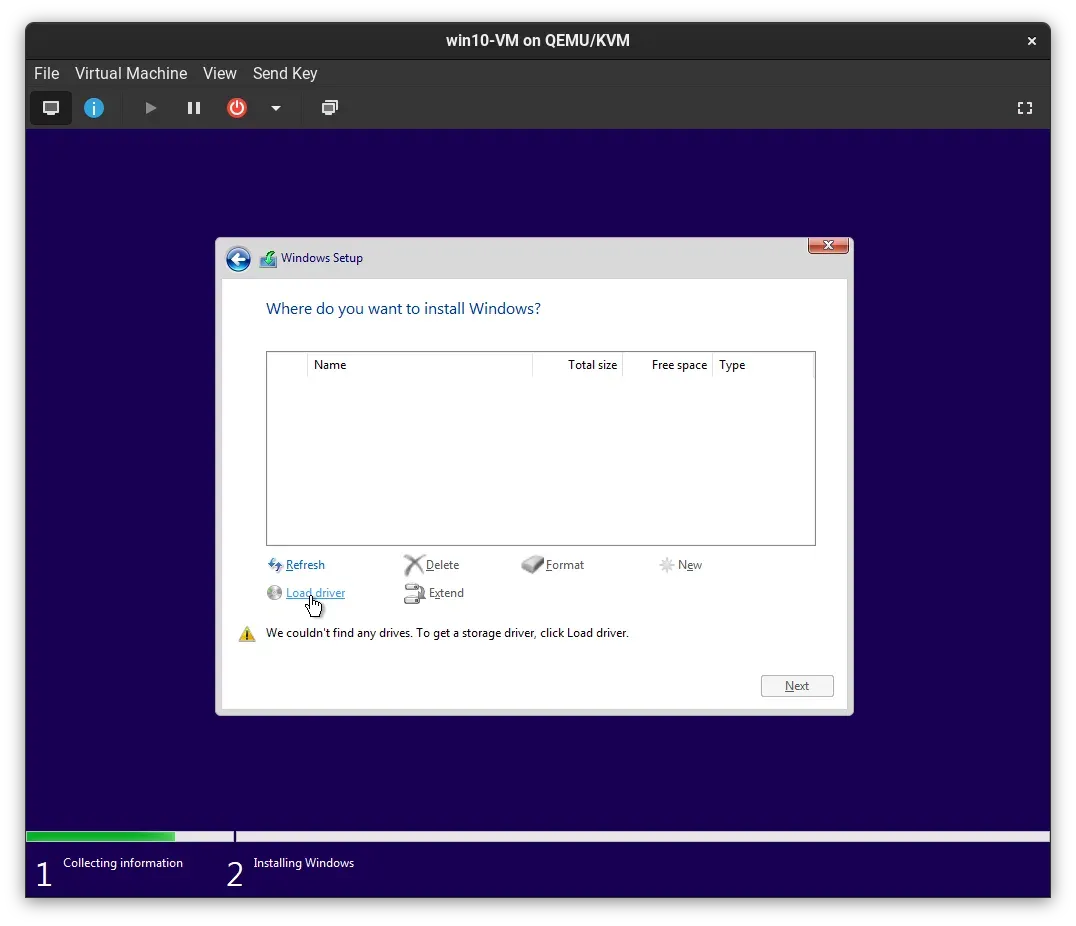Click the Load driver link

[316, 592]
